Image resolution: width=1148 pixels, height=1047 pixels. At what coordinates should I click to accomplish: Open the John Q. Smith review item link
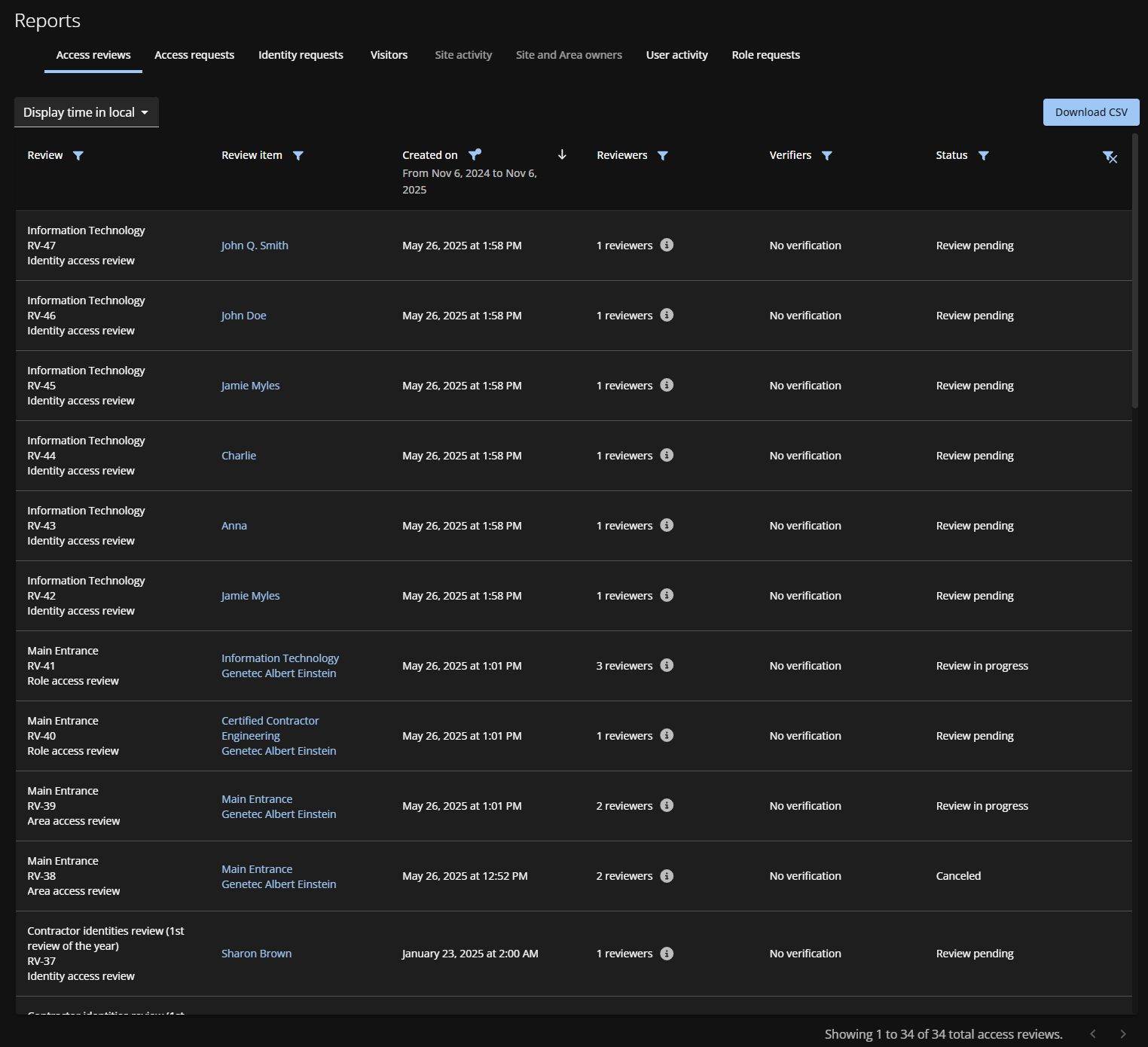pos(255,246)
